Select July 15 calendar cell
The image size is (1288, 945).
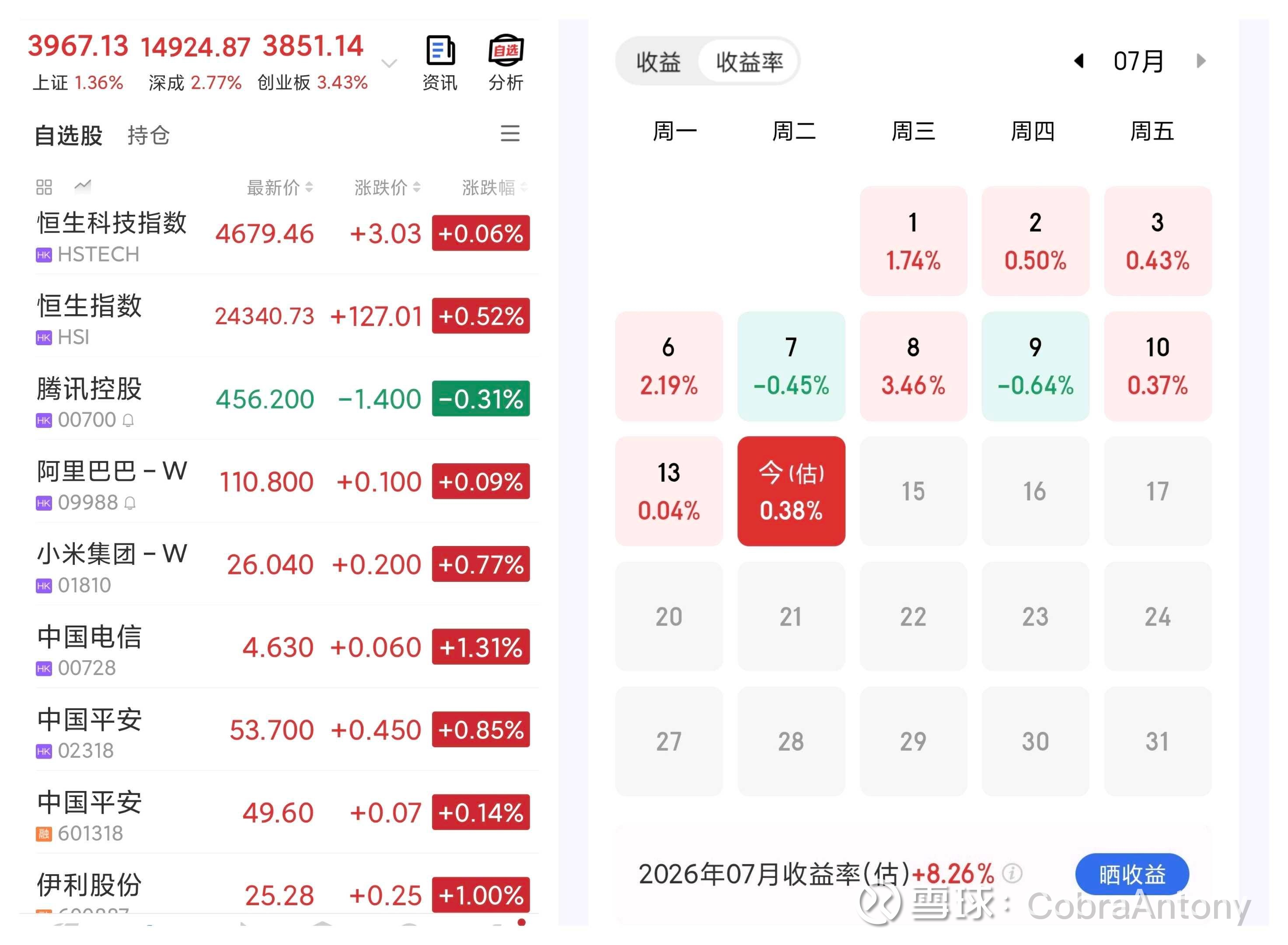pyautogui.click(x=913, y=491)
